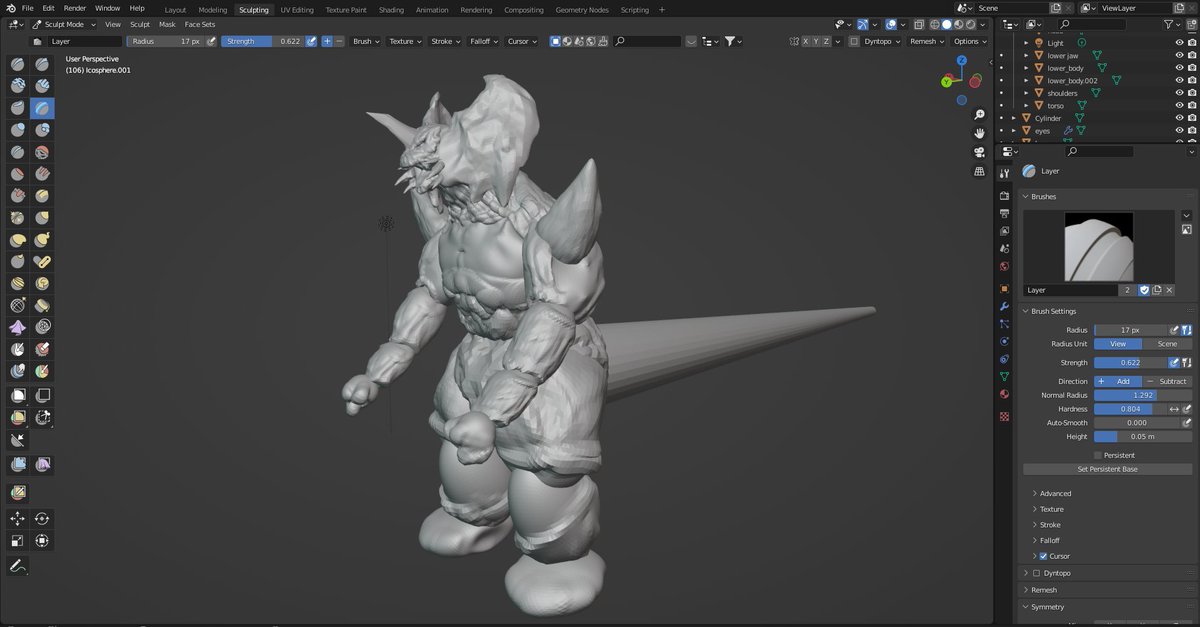The width and height of the screenshot is (1200, 627).
Task: Open the Object properties tab
Action: pyautogui.click(x=1004, y=288)
